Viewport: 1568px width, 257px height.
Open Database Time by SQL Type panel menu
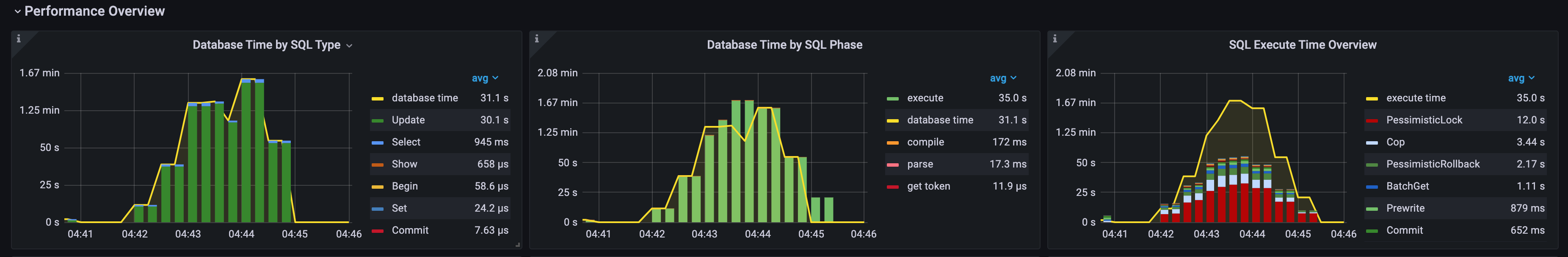coord(349,46)
